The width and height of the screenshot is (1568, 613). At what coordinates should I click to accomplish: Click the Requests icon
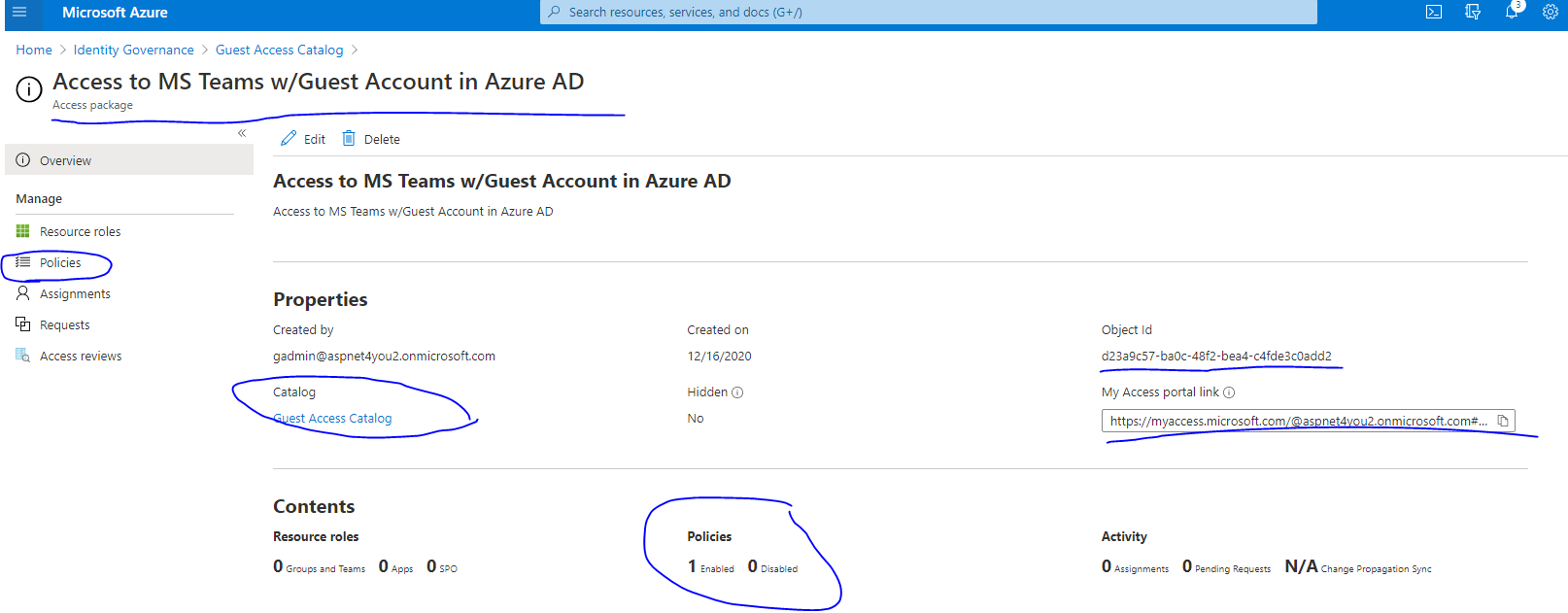click(22, 324)
